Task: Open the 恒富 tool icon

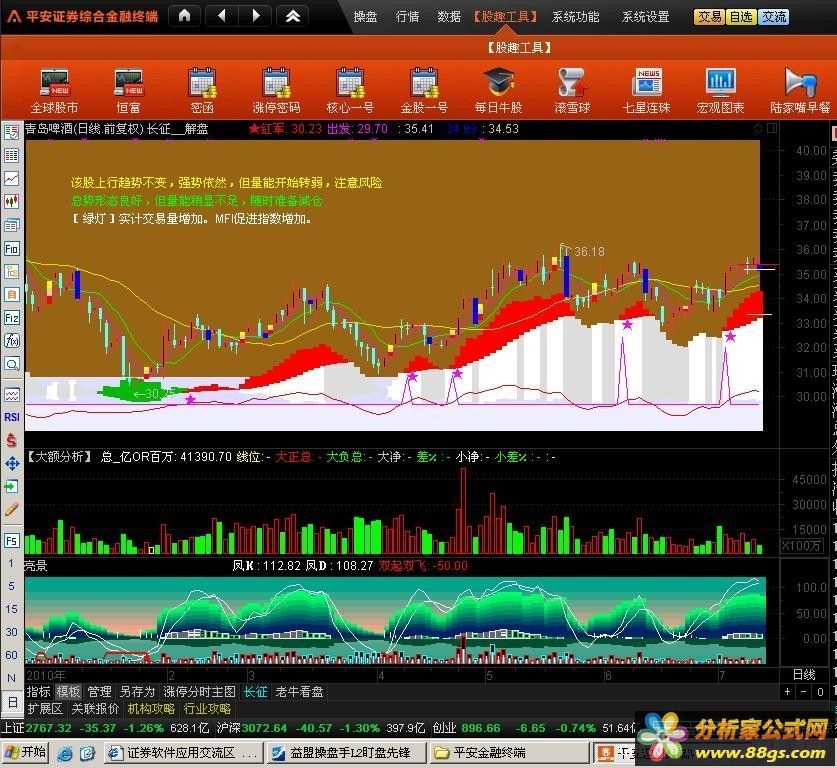Action: pos(129,91)
